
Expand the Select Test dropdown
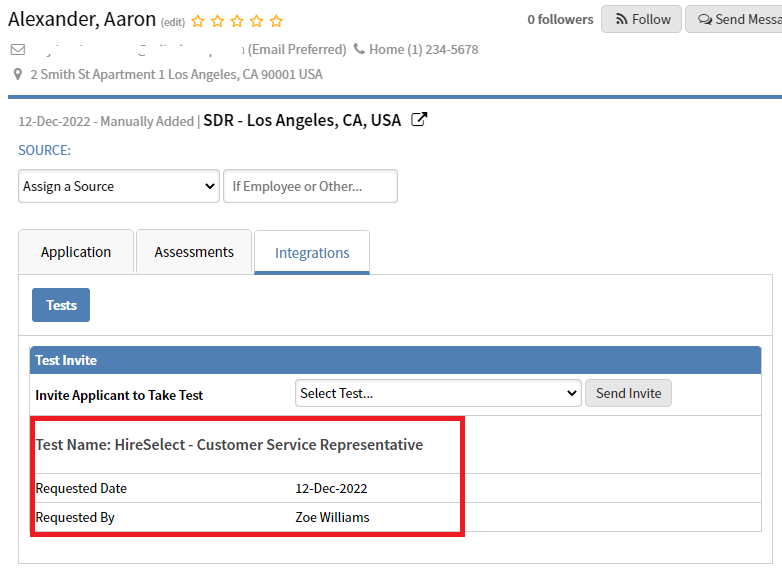pos(438,393)
